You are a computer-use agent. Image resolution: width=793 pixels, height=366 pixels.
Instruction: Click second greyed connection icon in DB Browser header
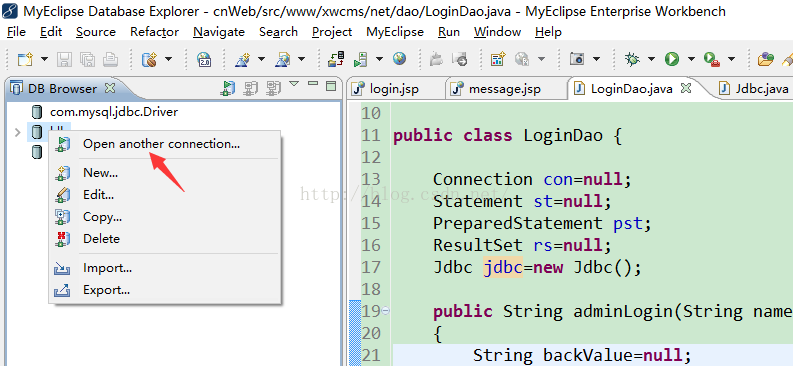[x=274, y=88]
